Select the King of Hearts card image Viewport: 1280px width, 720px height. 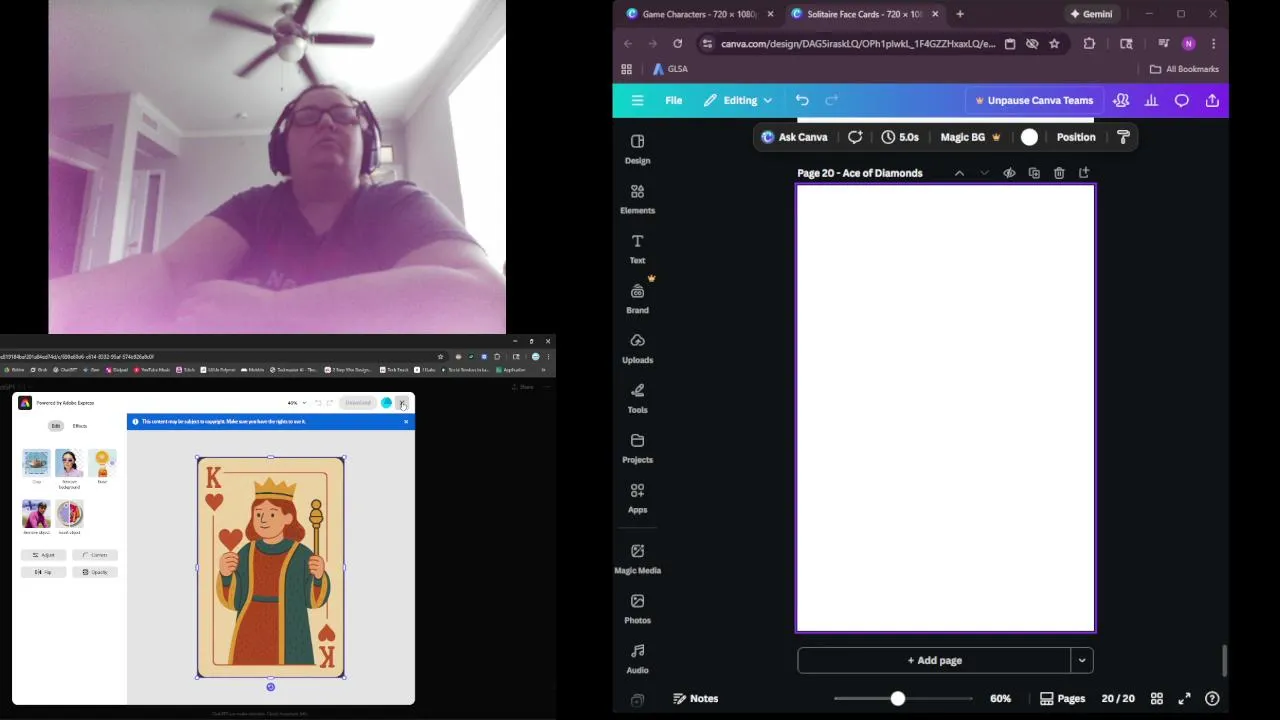[x=271, y=567]
